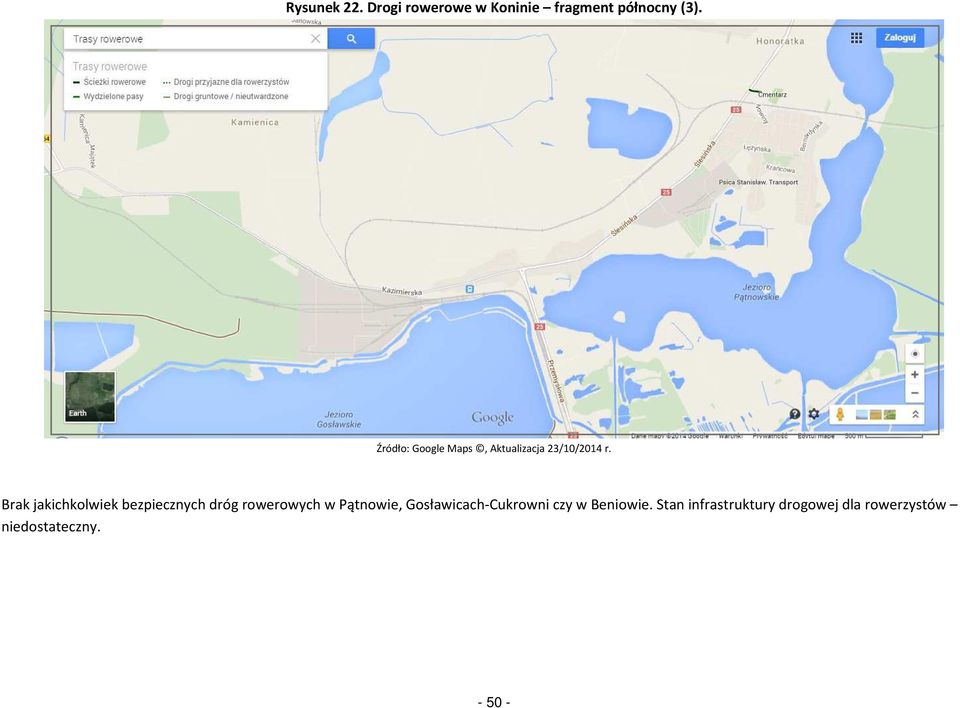The image size is (960, 708).
Task: Clear the search box with the X
Action: (315, 39)
